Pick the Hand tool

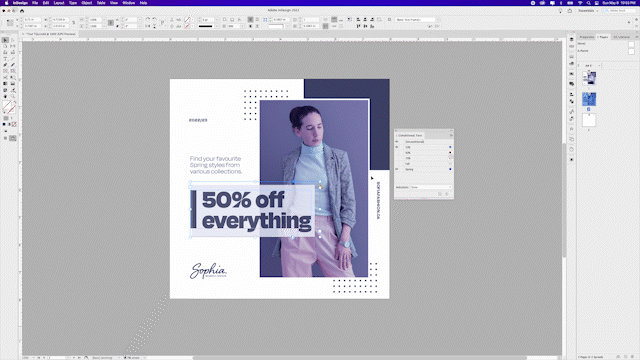coord(5,96)
